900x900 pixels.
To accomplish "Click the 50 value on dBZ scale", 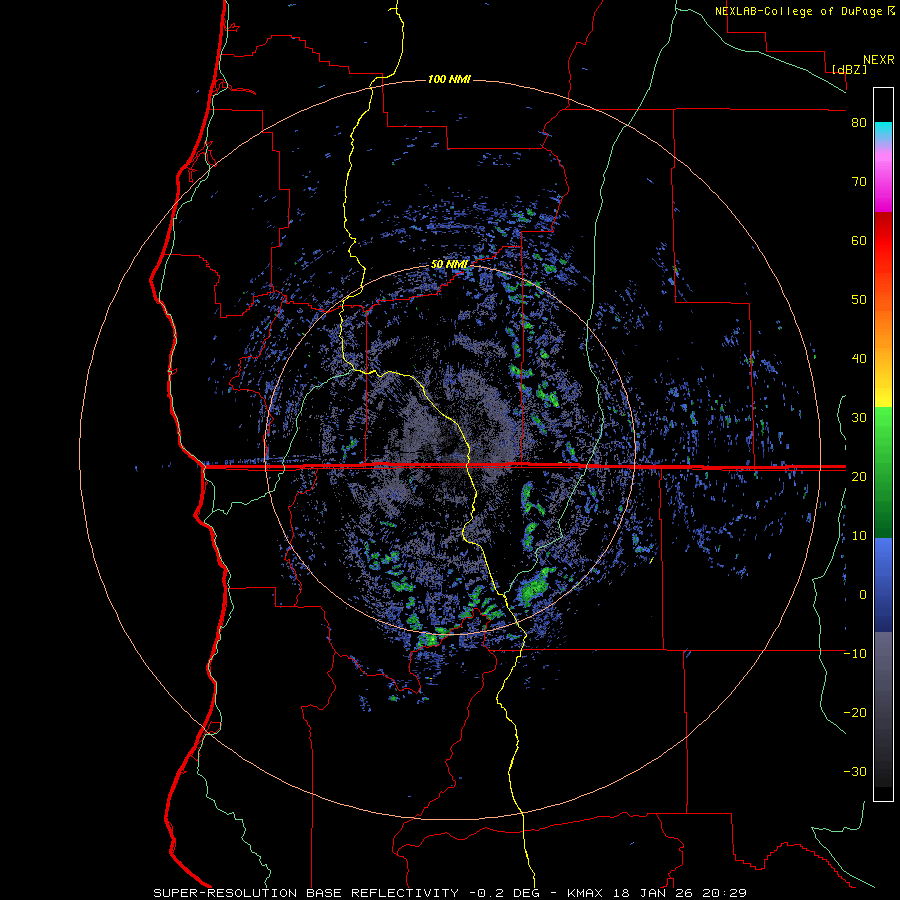I will pos(859,300).
